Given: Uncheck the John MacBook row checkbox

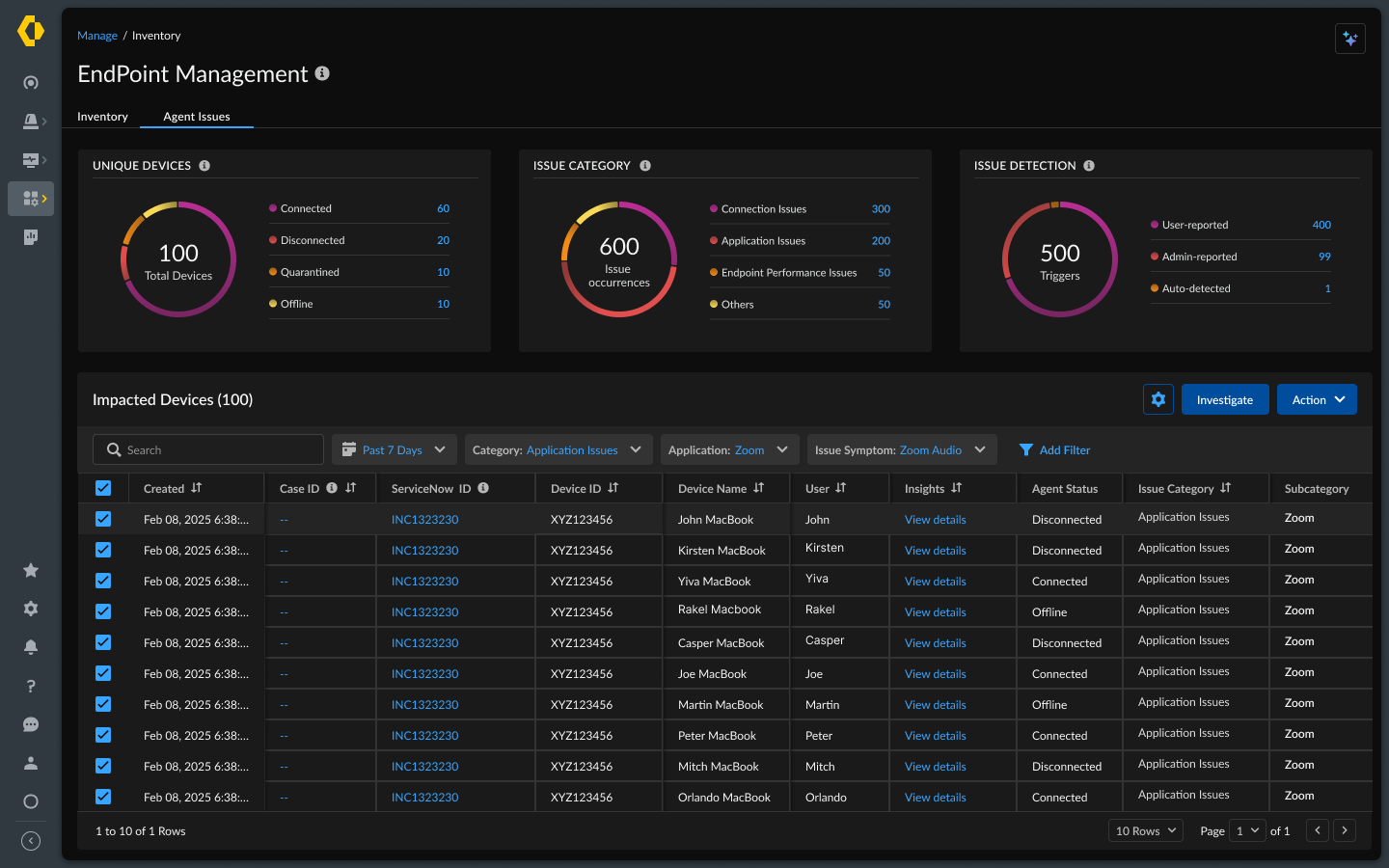Looking at the screenshot, I should (x=103, y=519).
